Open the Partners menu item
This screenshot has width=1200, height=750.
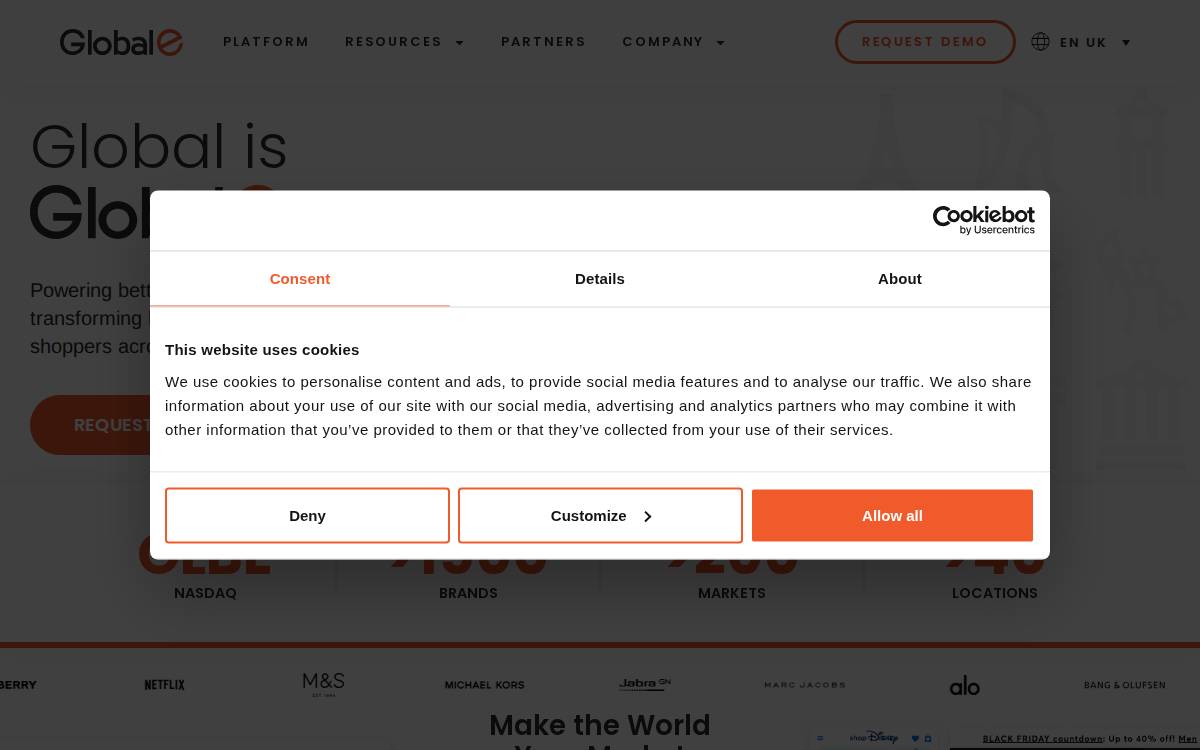[544, 42]
